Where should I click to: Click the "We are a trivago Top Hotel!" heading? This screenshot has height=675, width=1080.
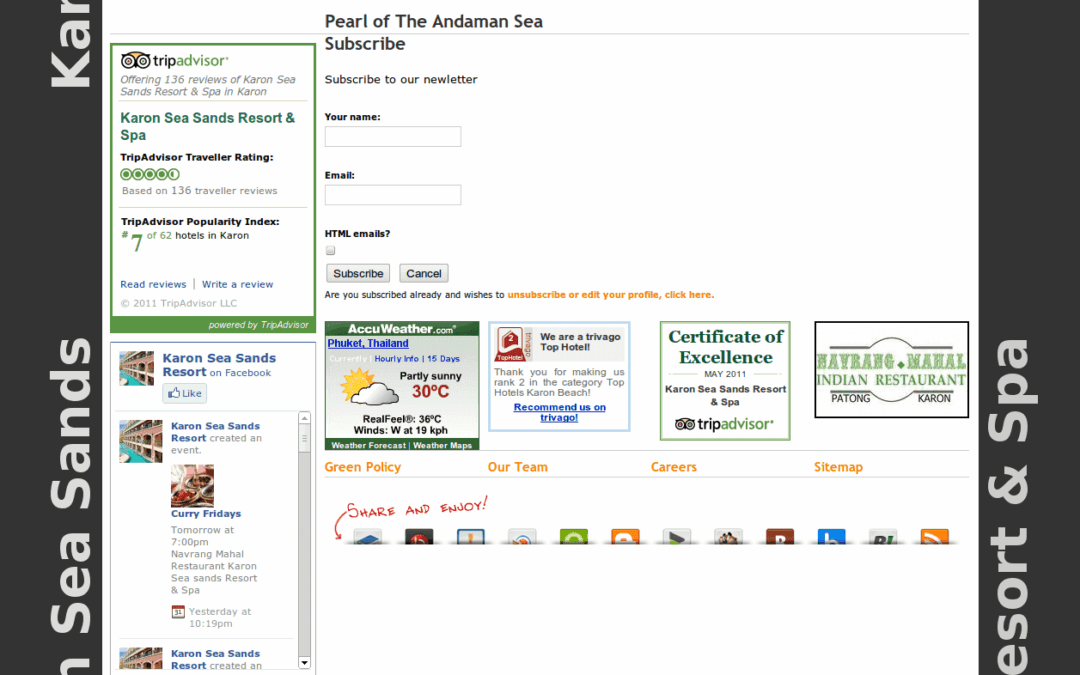point(580,342)
